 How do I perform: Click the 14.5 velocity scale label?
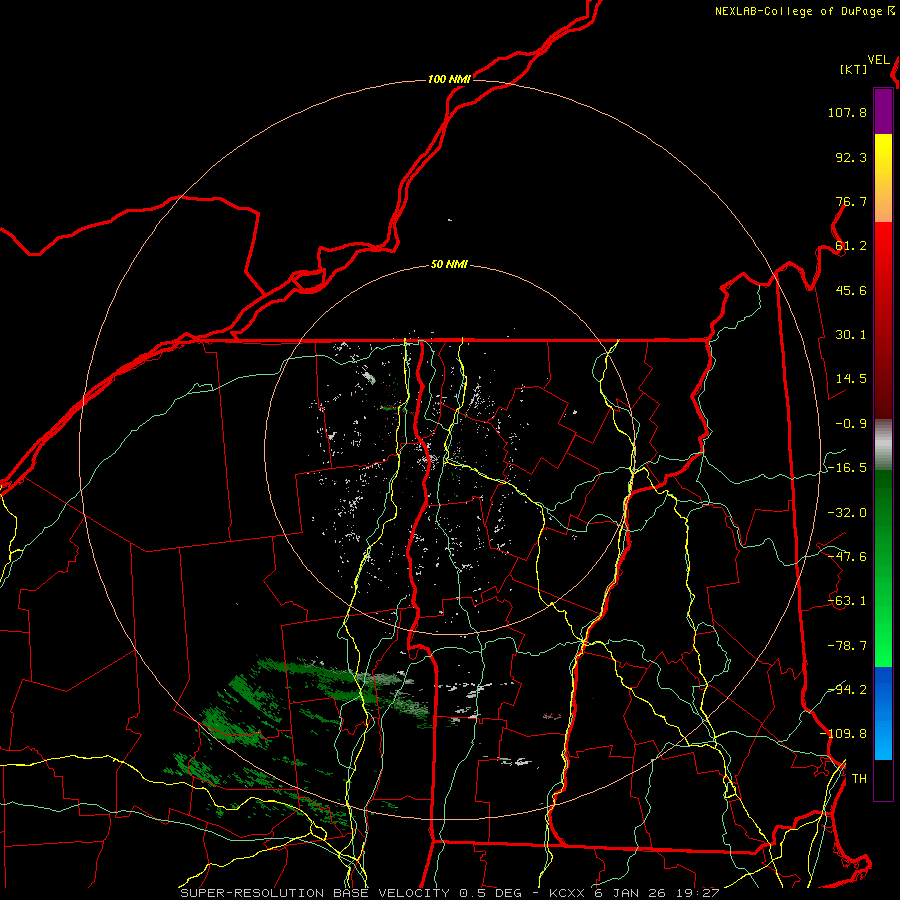(x=851, y=379)
